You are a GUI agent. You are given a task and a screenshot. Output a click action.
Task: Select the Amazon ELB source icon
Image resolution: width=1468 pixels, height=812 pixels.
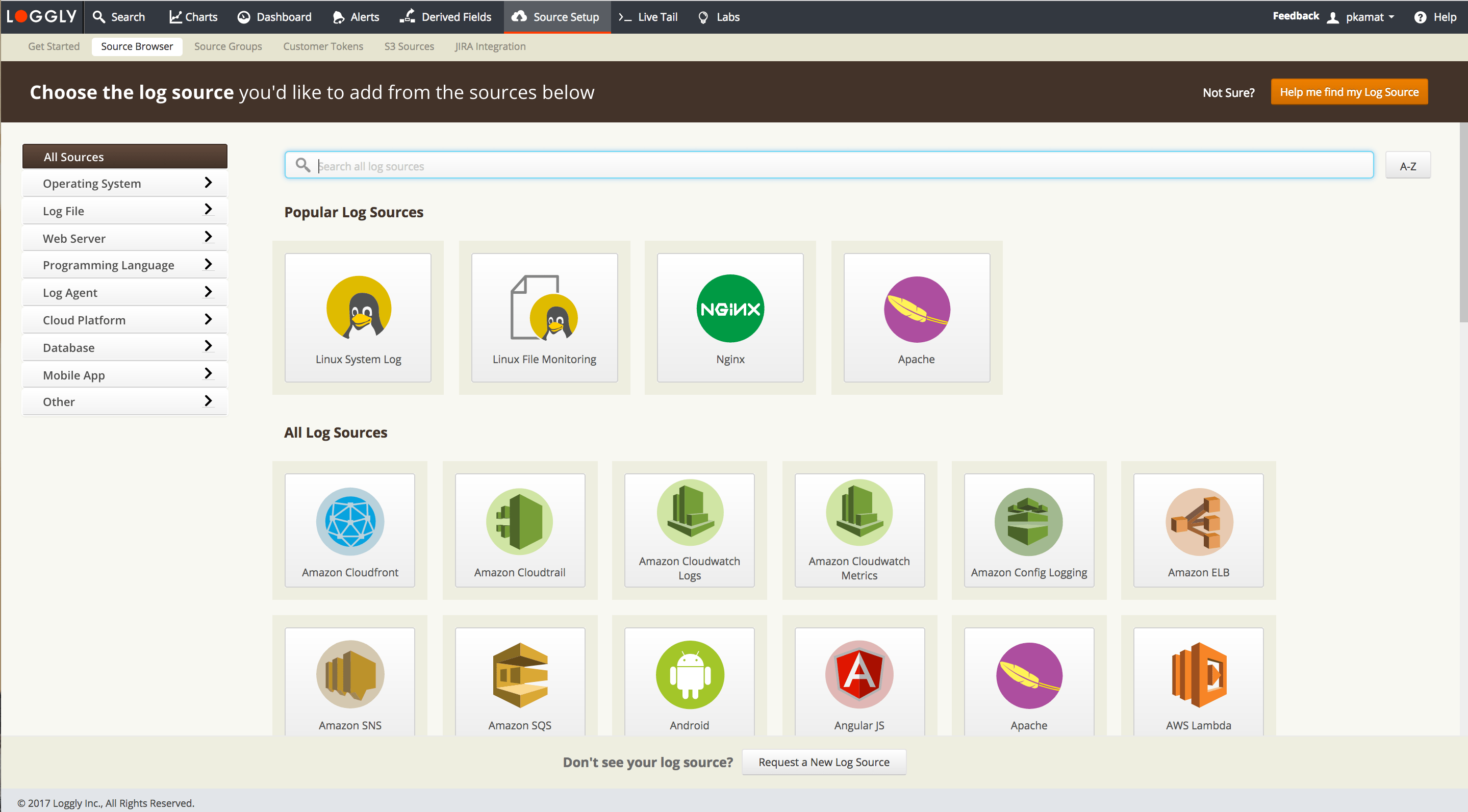[x=1198, y=521]
